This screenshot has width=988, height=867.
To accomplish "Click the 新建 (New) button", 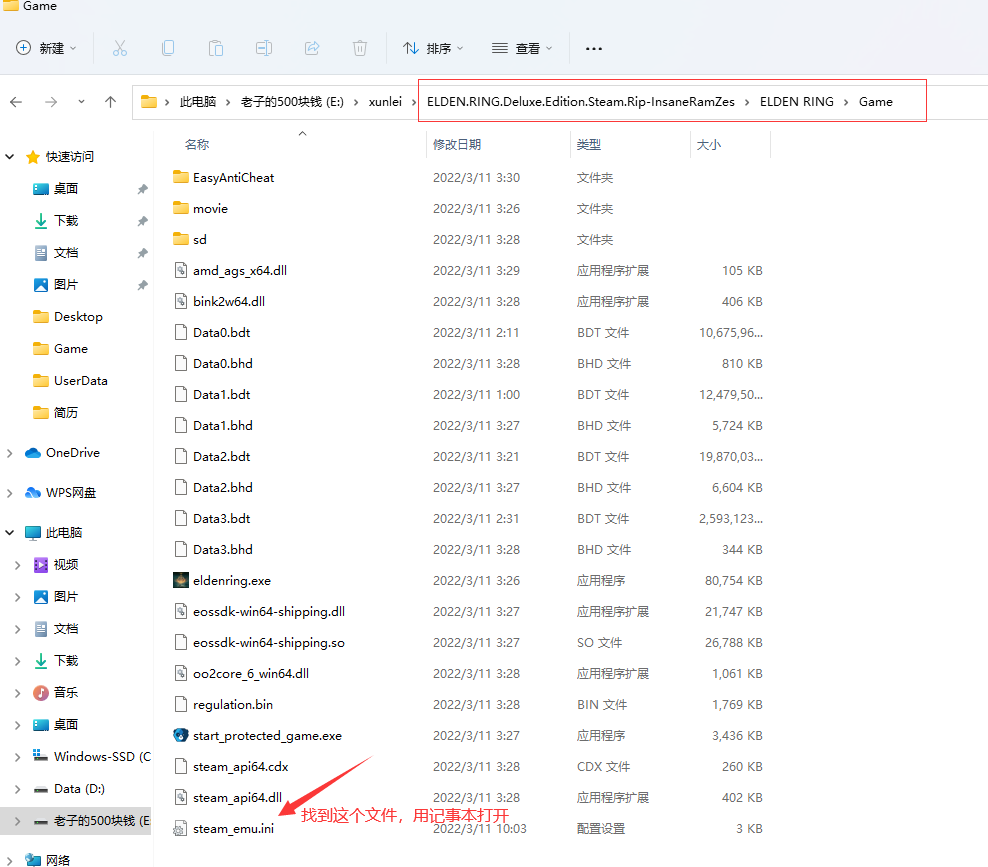I will (x=44, y=48).
